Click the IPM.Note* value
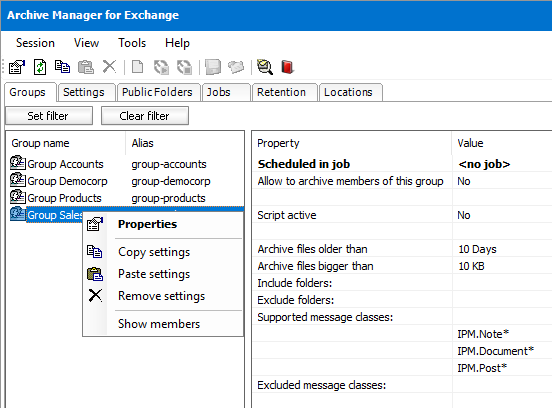Screen dimensions: 552x408 coord(483,334)
